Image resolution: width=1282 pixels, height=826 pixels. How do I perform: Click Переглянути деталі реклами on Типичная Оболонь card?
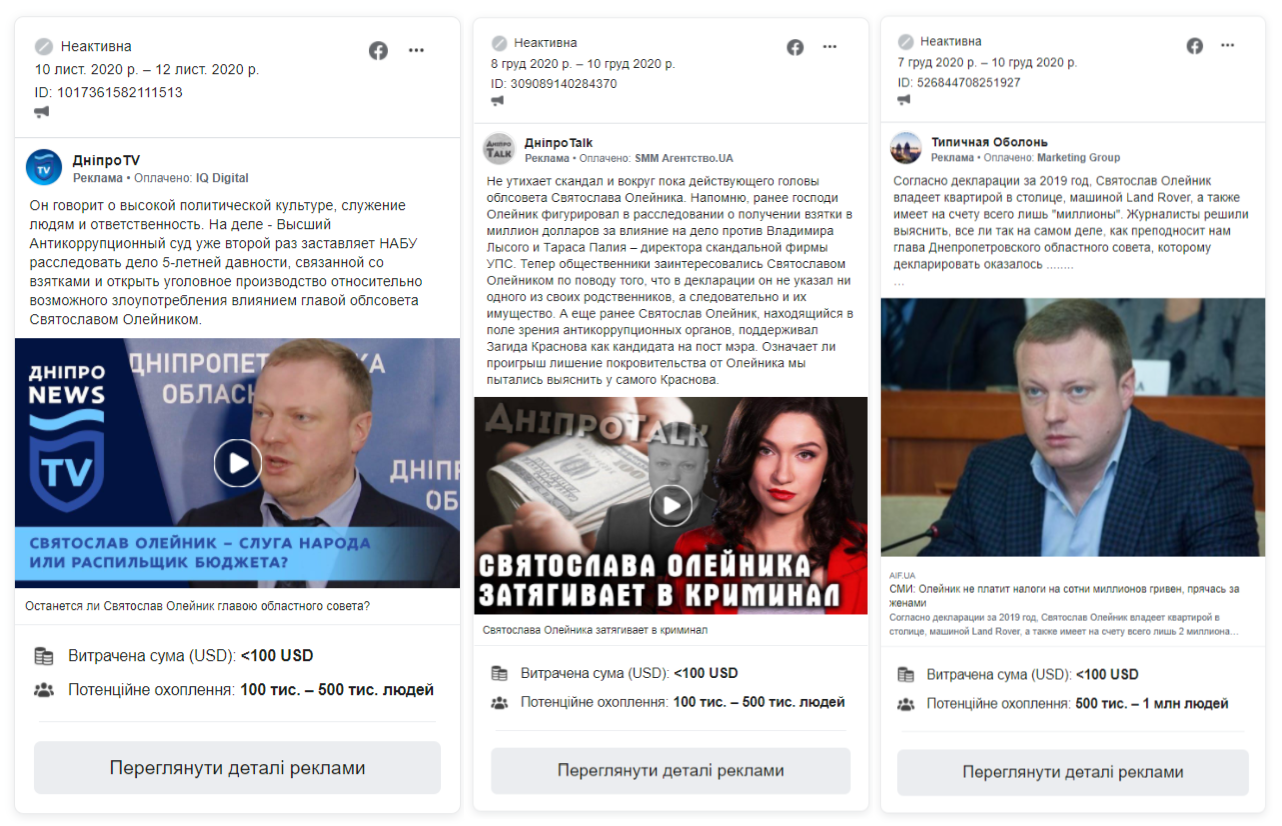[x=1073, y=772]
